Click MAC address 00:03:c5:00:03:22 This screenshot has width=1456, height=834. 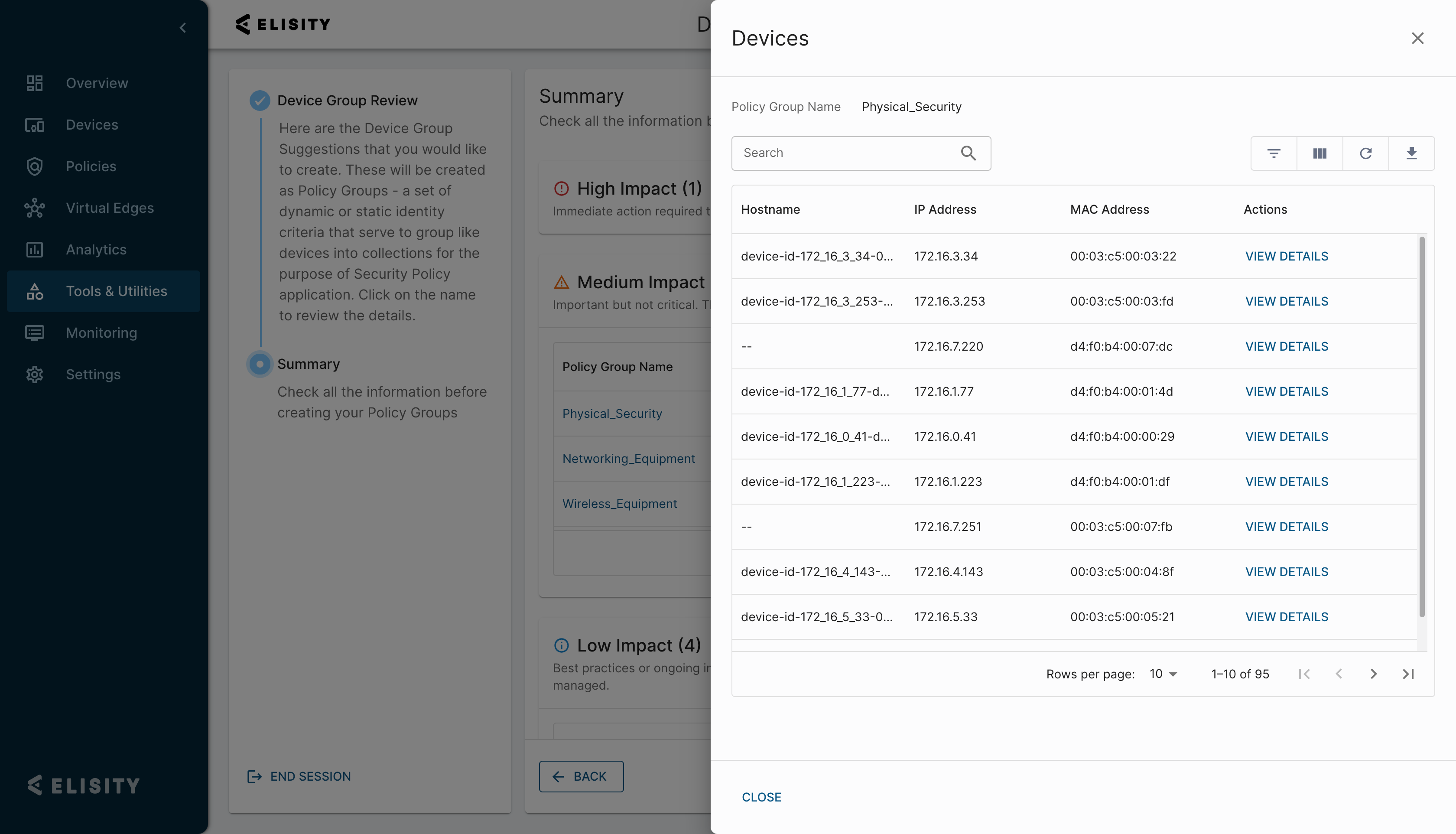pos(1123,257)
